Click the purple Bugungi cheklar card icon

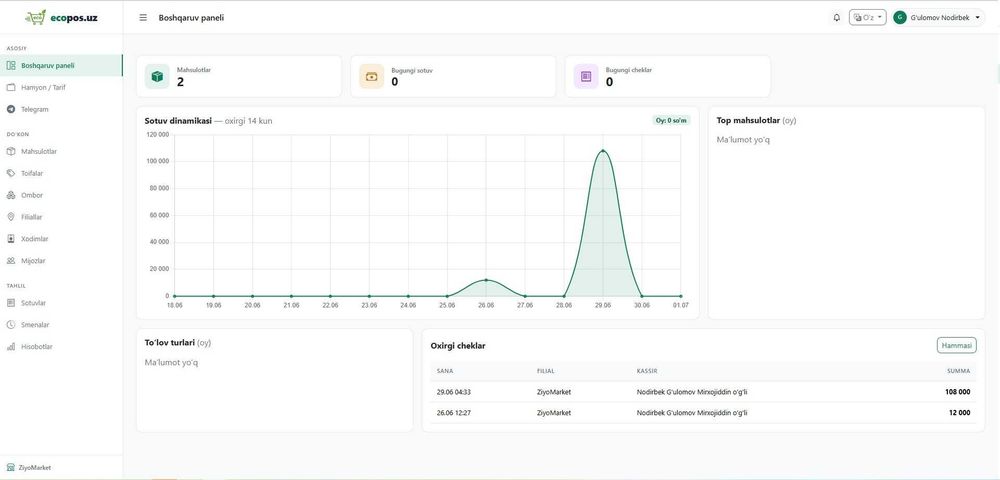(585, 76)
